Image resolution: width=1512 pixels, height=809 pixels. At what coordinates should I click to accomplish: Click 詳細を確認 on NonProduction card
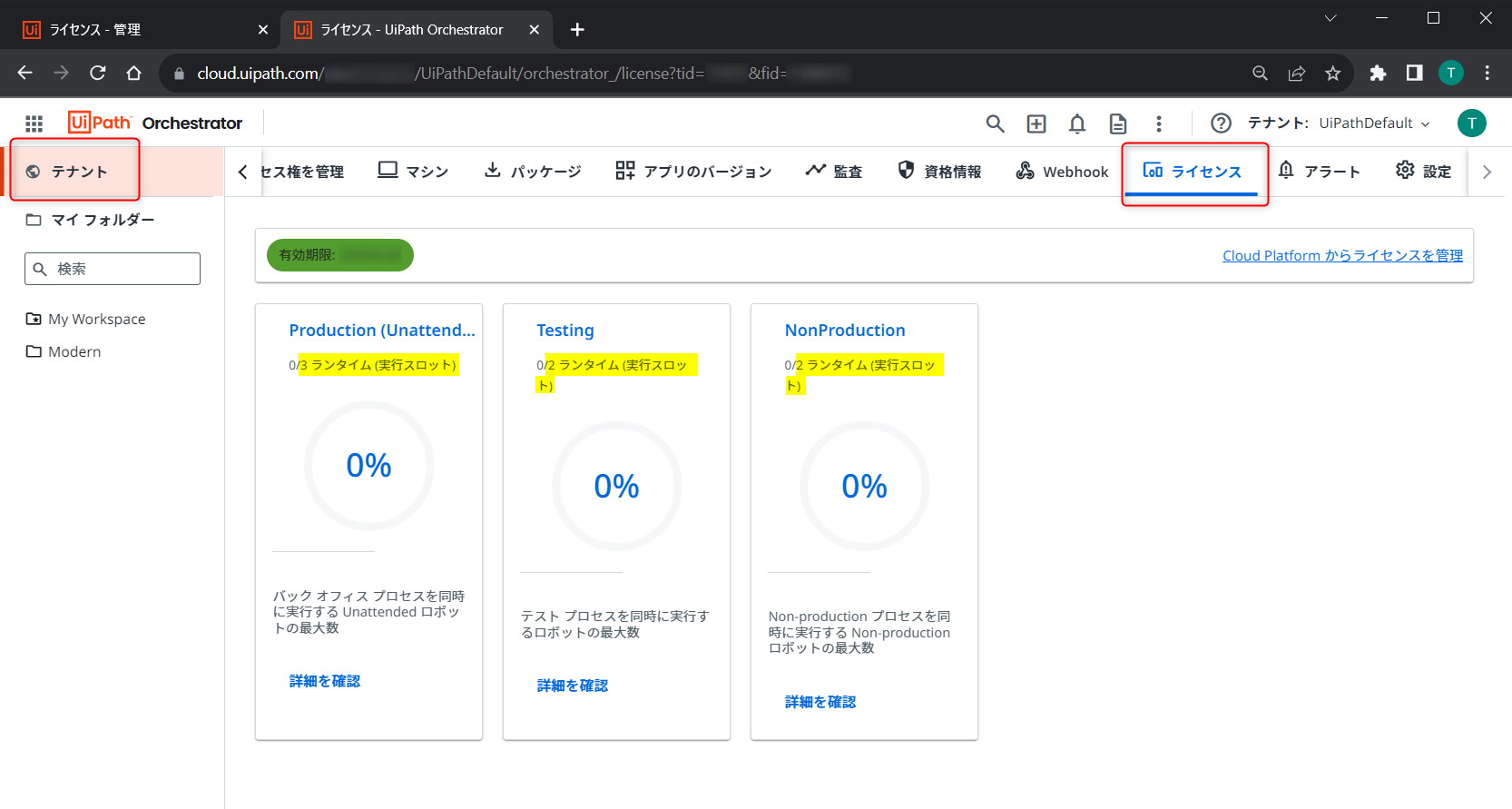point(820,702)
